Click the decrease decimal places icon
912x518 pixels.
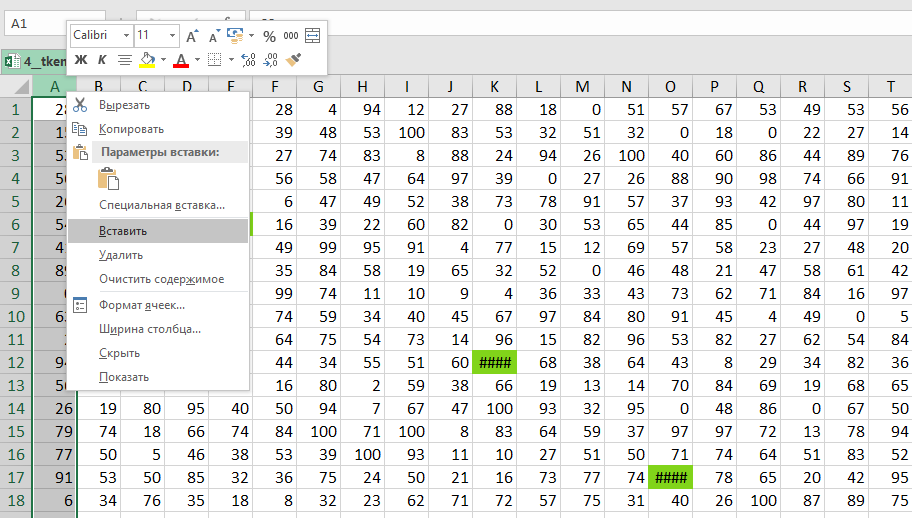click(270, 60)
